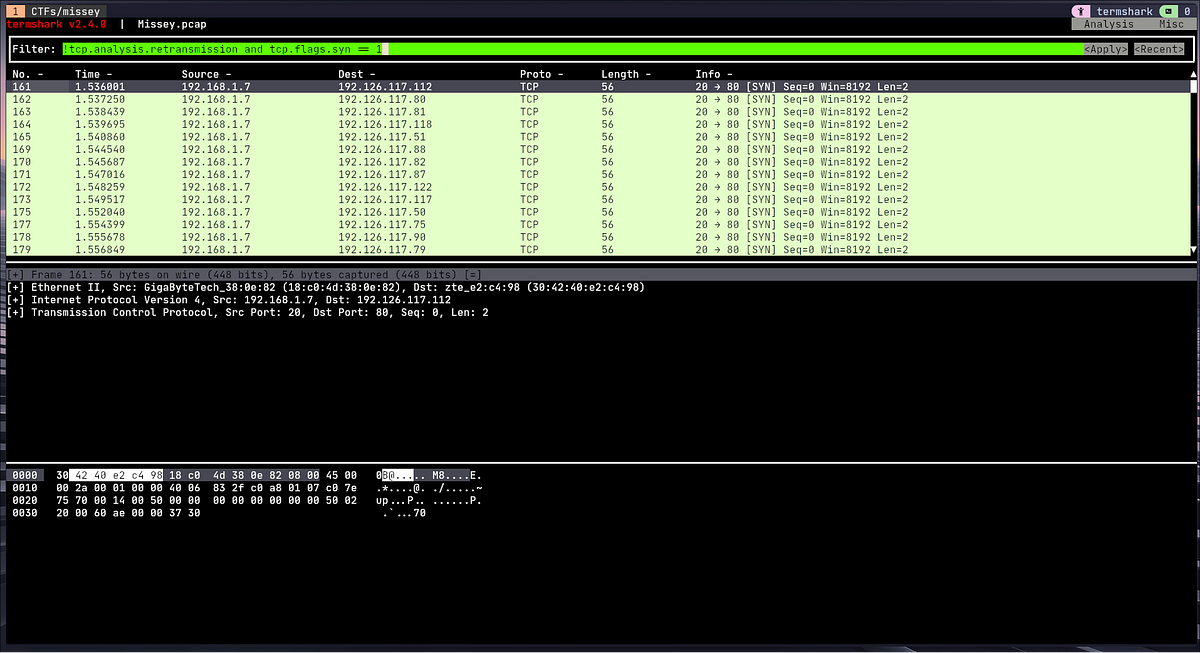Select packet number 170 row
The width and height of the screenshot is (1200, 653).
pos(598,162)
